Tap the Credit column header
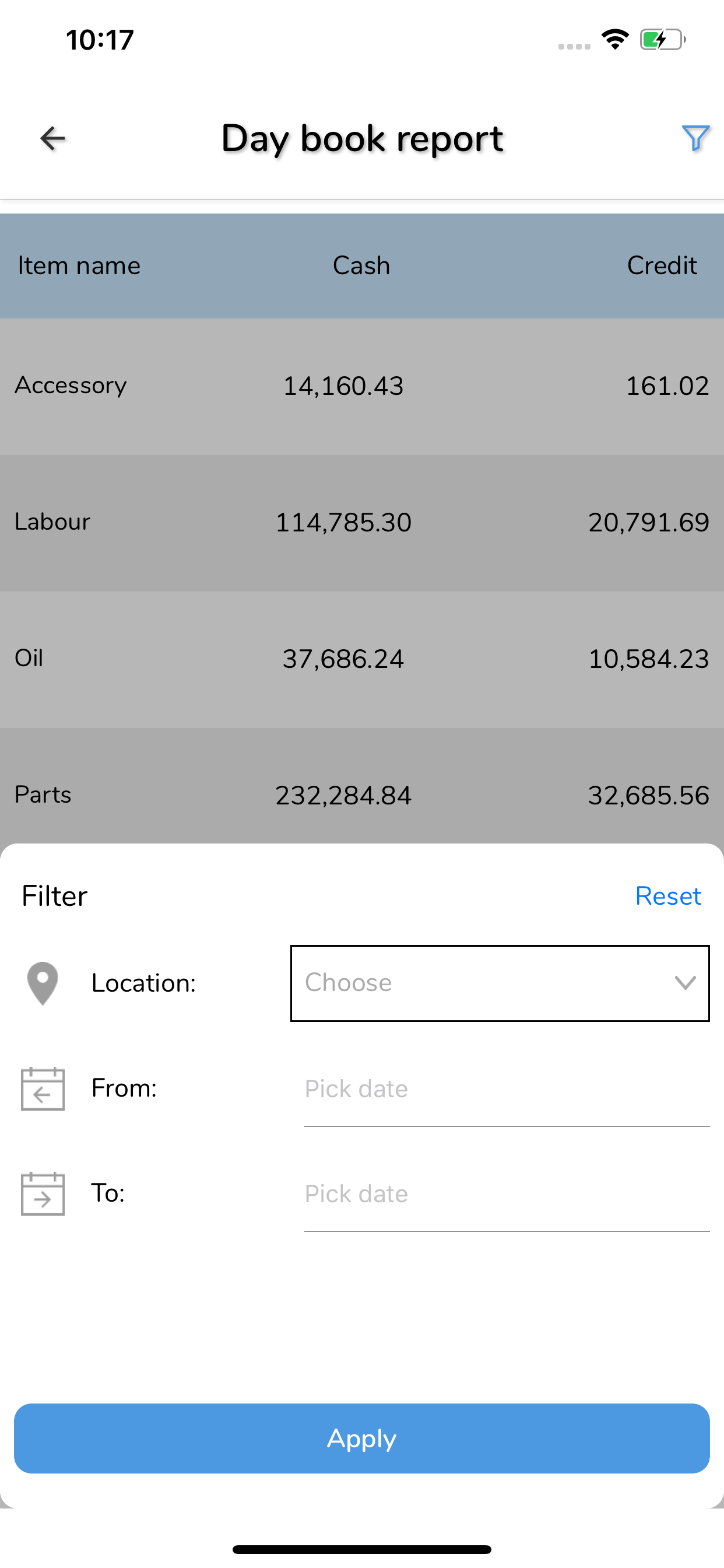Image resolution: width=724 pixels, height=1568 pixels. pos(662,266)
